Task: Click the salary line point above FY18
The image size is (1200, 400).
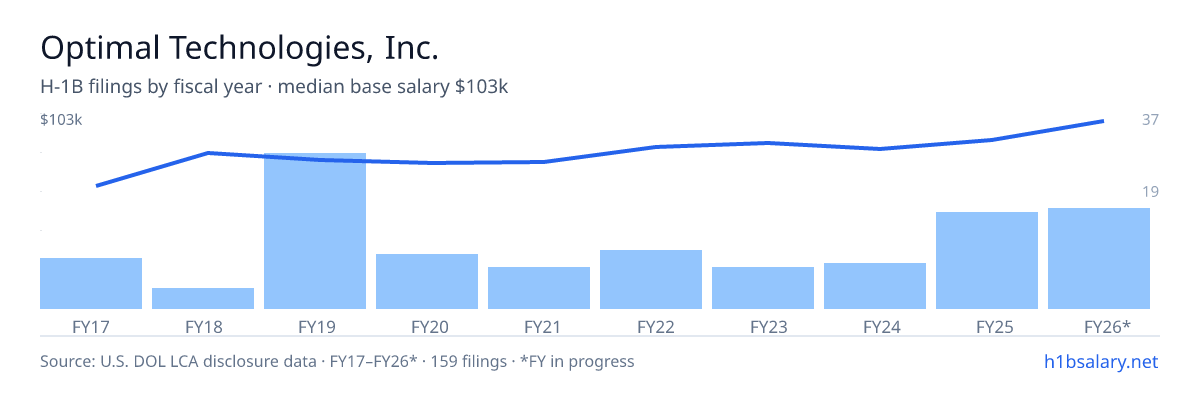Action: tap(207, 153)
